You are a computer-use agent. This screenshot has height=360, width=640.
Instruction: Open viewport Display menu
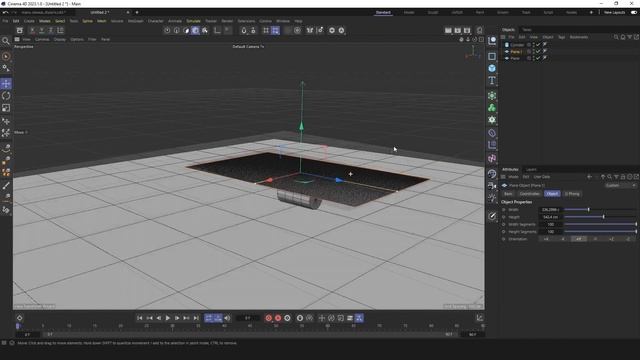point(60,40)
